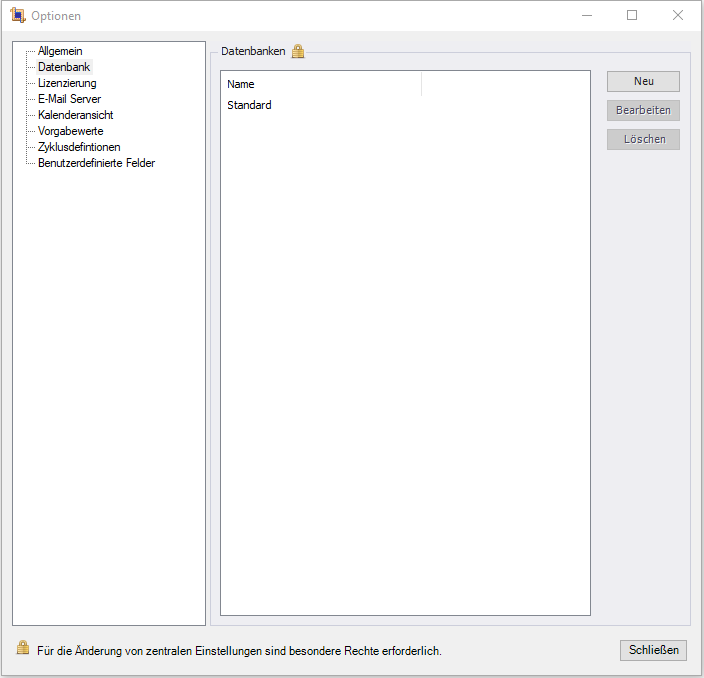Image resolution: width=704 pixels, height=678 pixels.
Task: Open the Lizenzierung settings page
Action: (67, 83)
